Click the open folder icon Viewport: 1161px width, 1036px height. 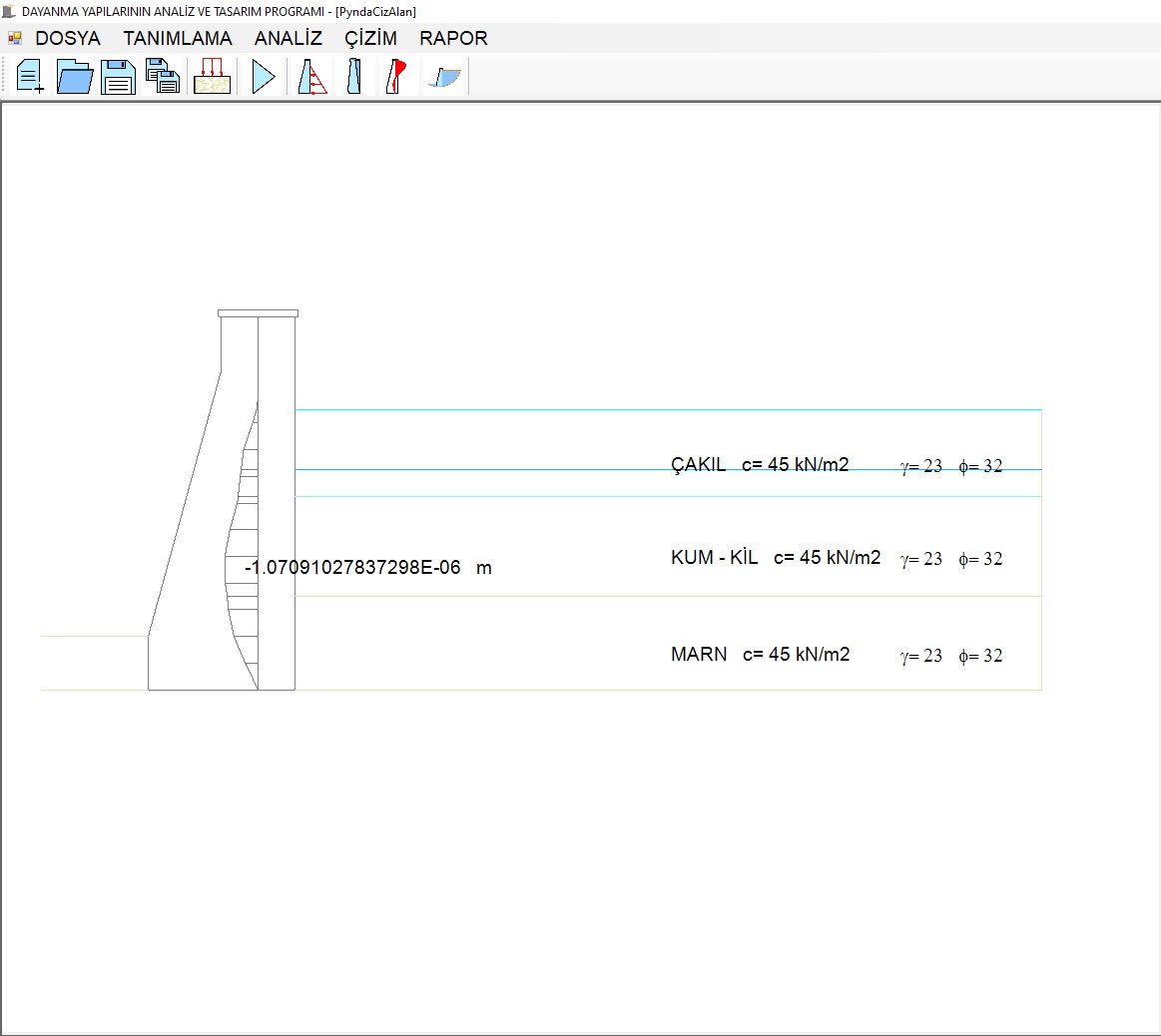[75, 77]
